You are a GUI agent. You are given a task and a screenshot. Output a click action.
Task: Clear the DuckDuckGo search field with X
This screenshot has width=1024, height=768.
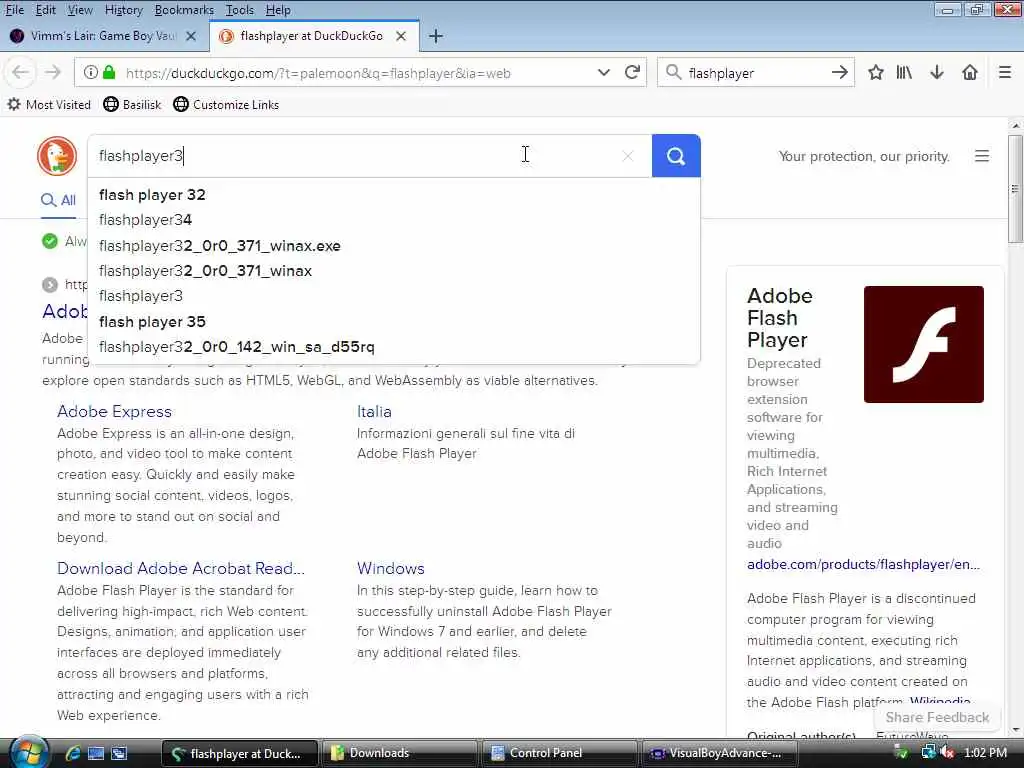tap(628, 156)
